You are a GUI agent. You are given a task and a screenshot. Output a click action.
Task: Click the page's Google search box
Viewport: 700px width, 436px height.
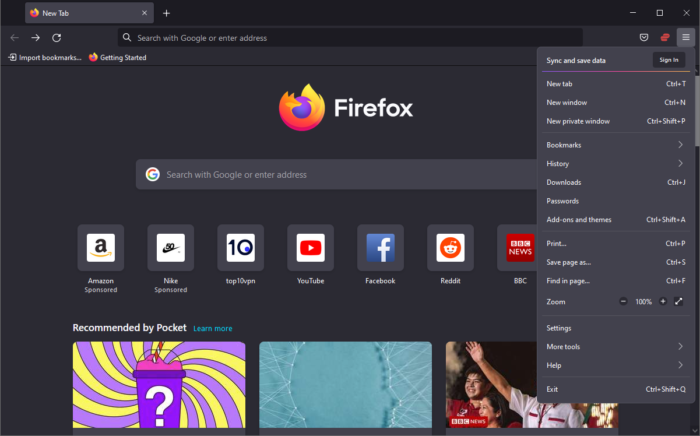(337, 174)
